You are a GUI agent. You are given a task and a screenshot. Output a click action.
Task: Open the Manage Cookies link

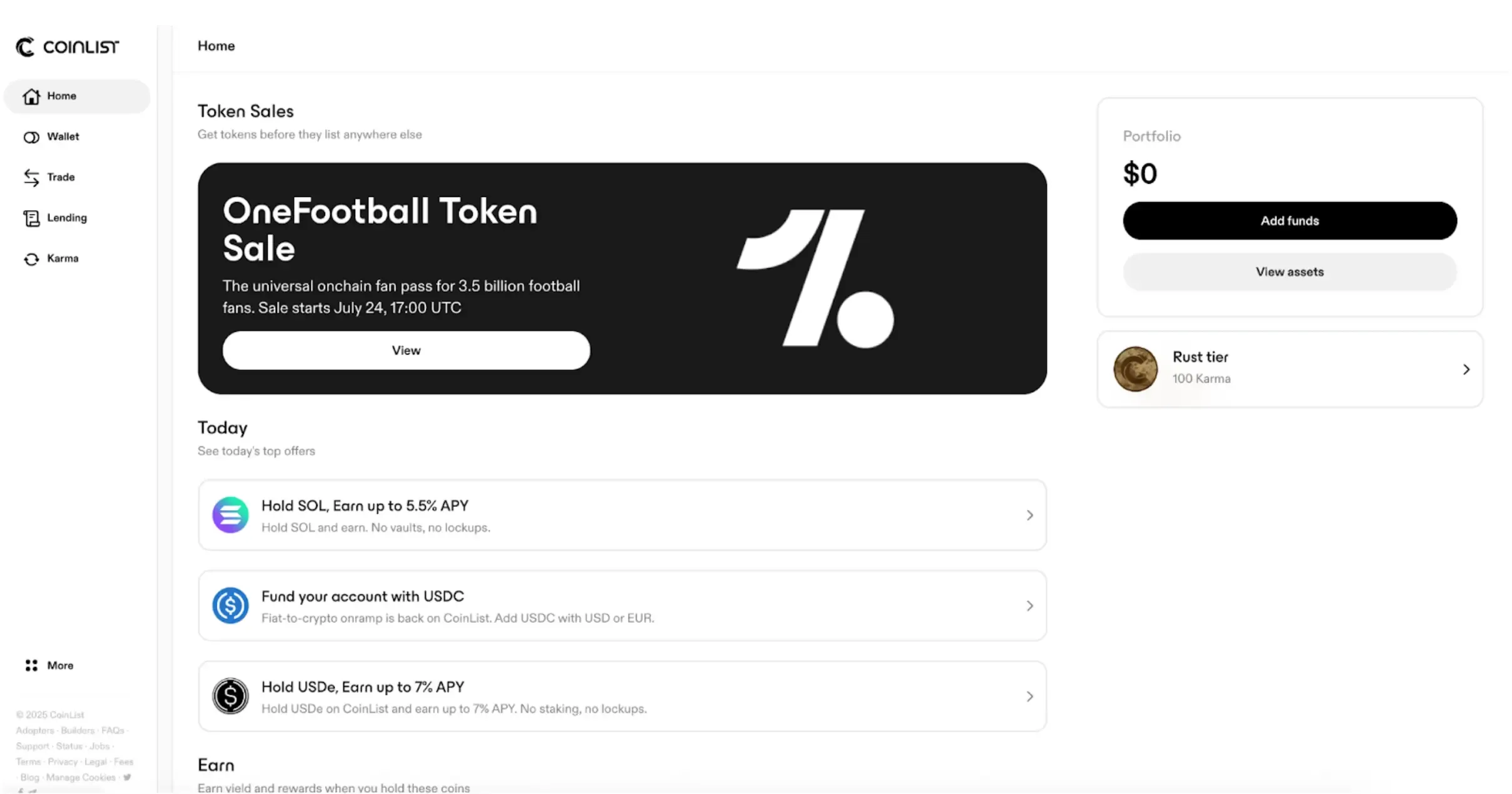(80, 777)
